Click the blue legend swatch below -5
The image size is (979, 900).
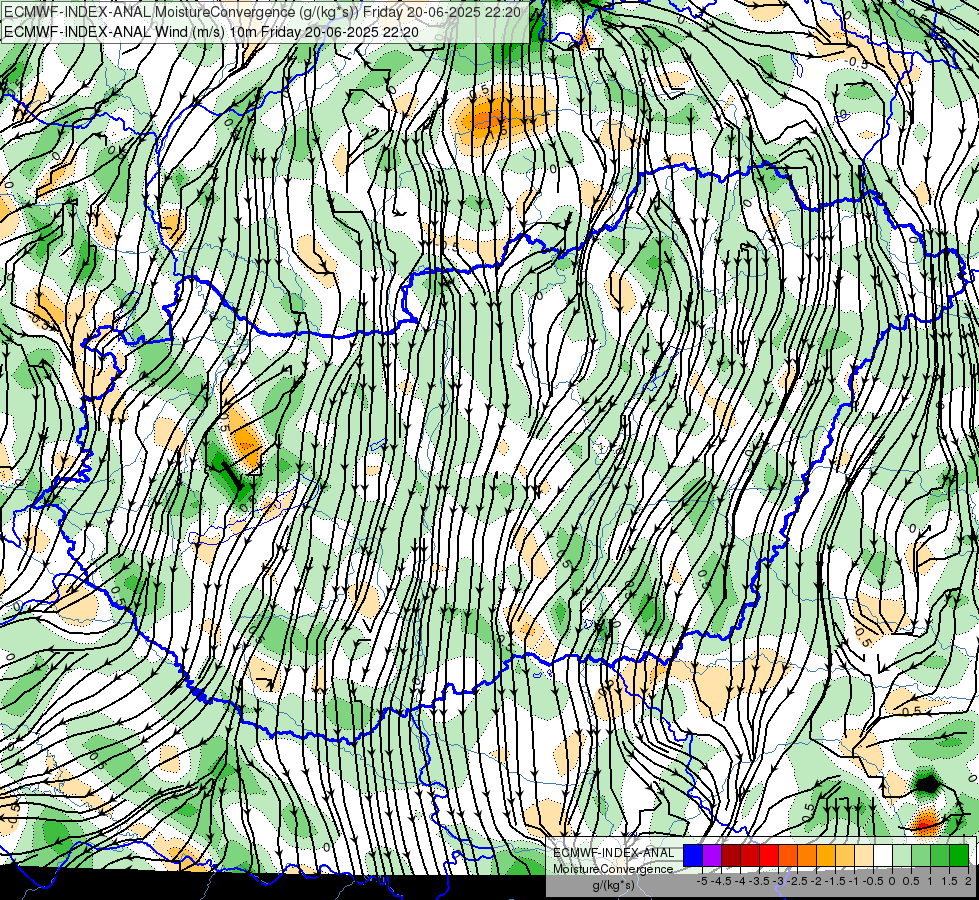693,856
